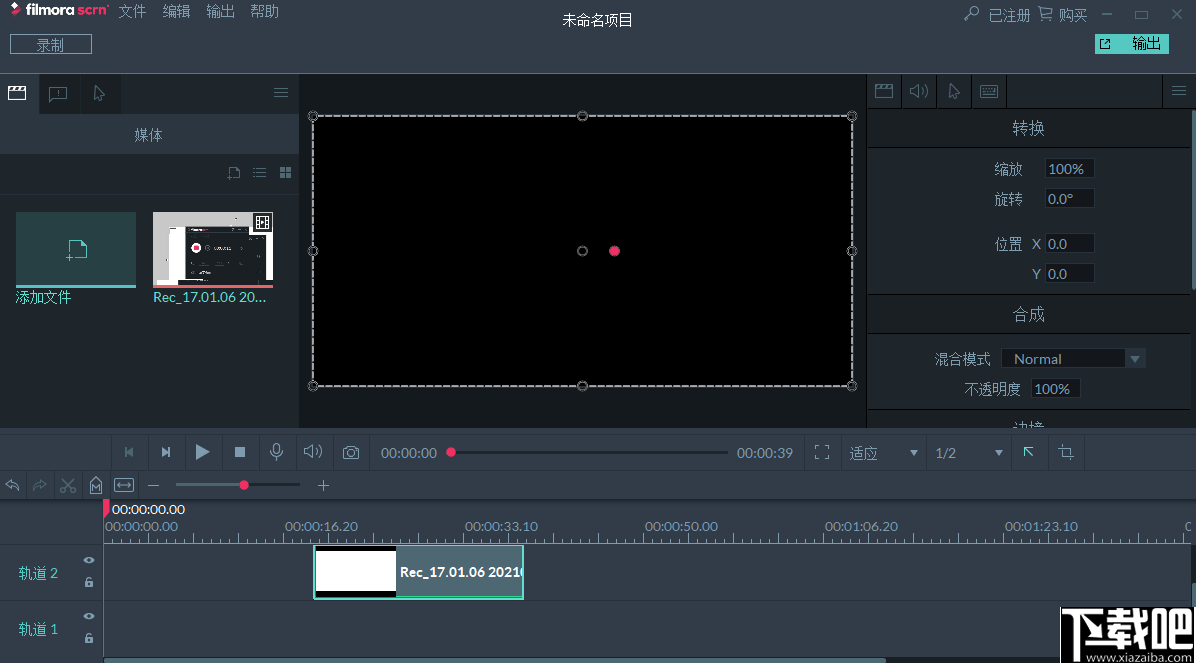The image size is (1196, 663).
Task: Open the keyboard shortcuts panel icon
Action: tap(988, 91)
